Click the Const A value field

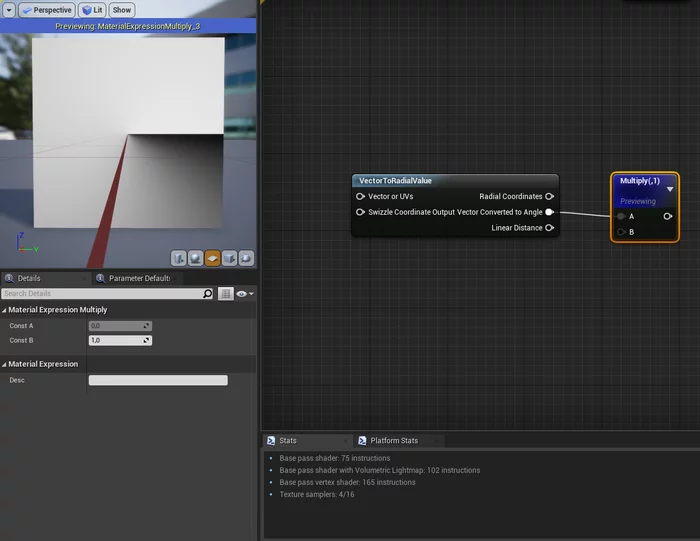pyautogui.click(x=120, y=326)
